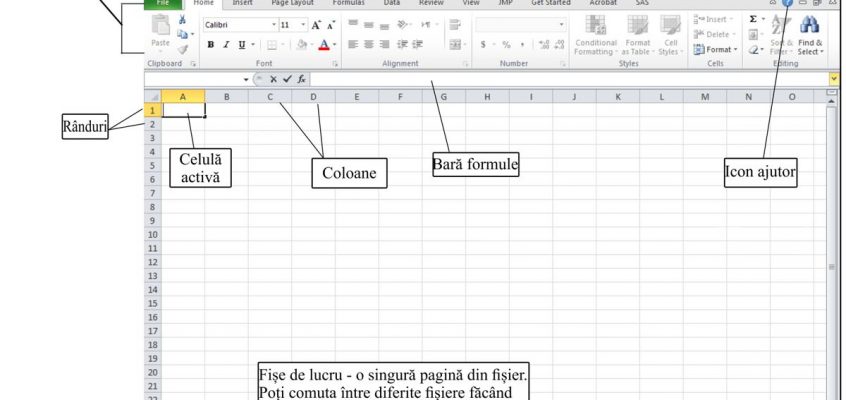The height and width of the screenshot is (400, 846).
Task: Click the Borders icon
Action: click(272, 45)
